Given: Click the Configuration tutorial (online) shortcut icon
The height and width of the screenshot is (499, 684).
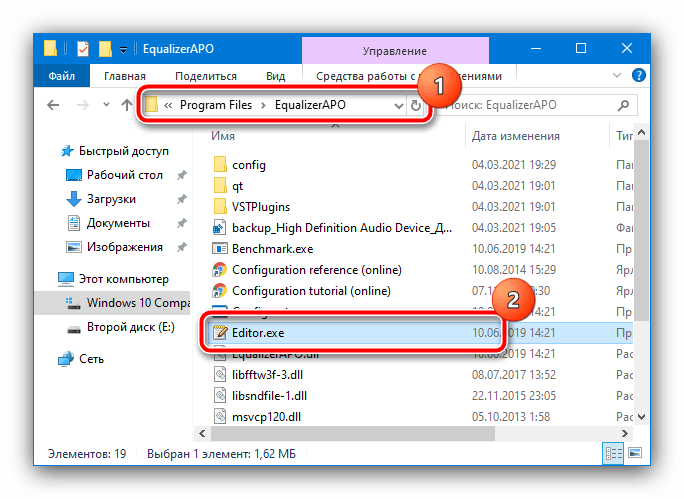Looking at the screenshot, I should pyautogui.click(x=219, y=291).
